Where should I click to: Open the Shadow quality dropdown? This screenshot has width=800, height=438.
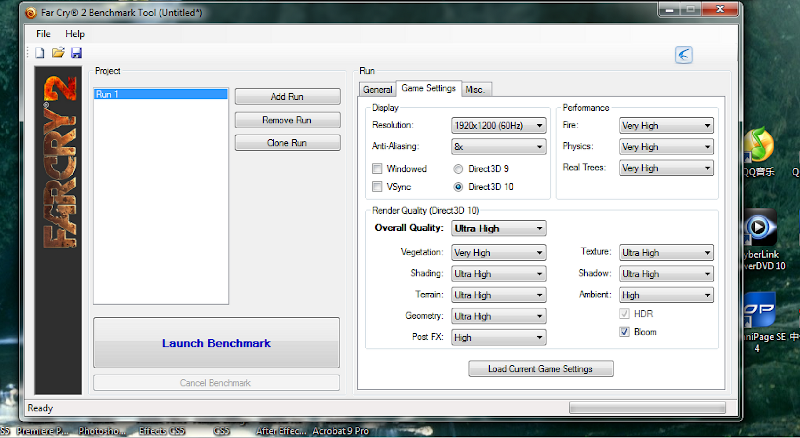coord(666,274)
